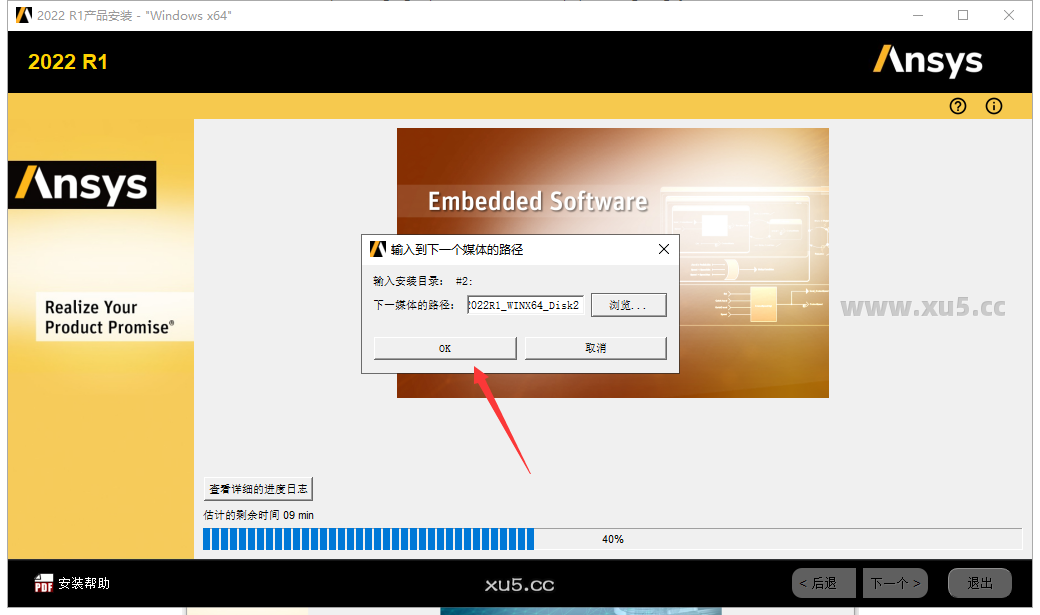
Task: Click the PDF icon next to 安装帮助
Action: coord(42,582)
